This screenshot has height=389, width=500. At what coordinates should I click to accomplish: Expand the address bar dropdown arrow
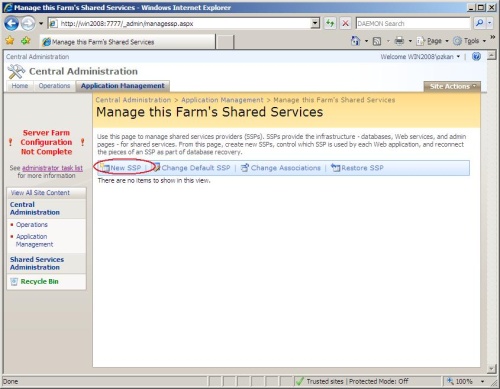[315, 23]
